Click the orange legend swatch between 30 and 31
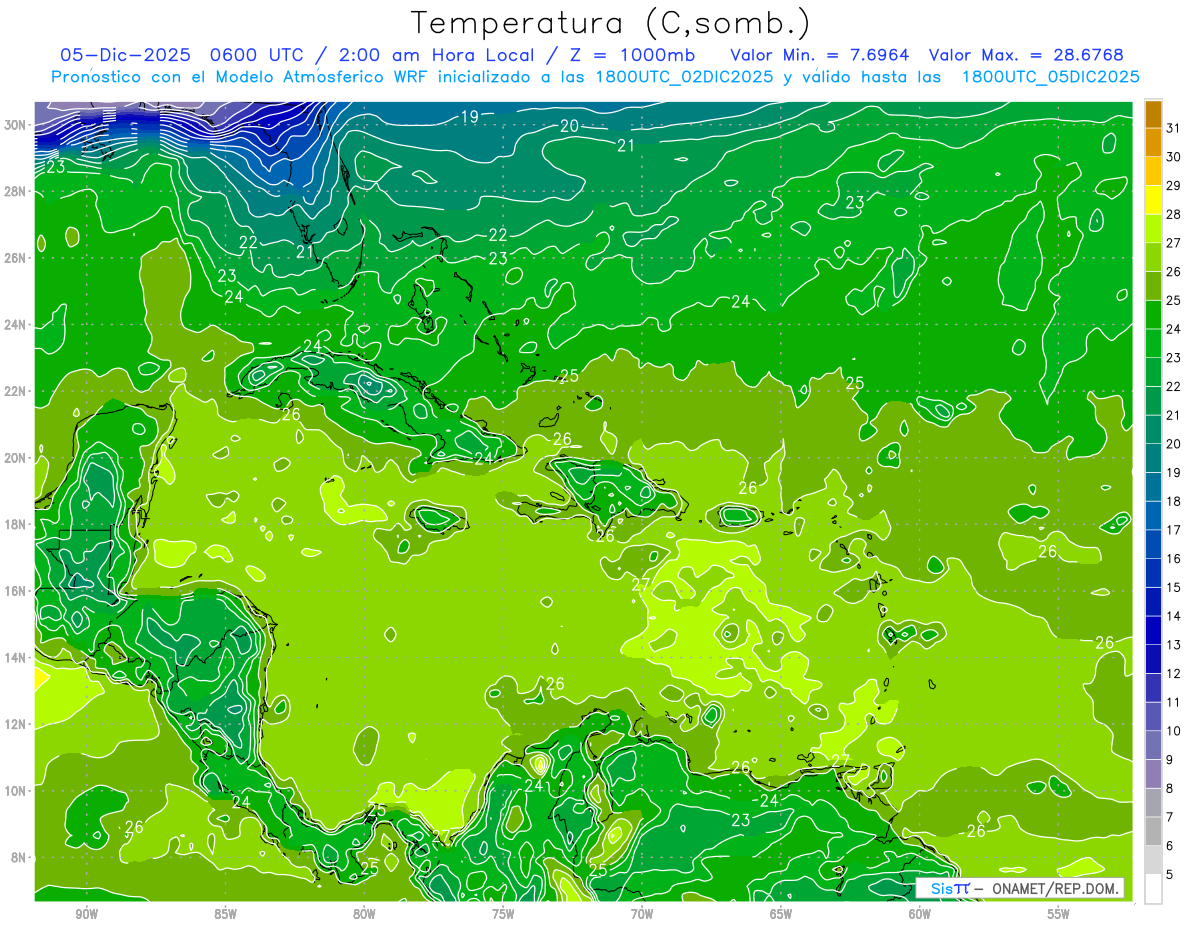1200x927 pixels. [x=1154, y=142]
